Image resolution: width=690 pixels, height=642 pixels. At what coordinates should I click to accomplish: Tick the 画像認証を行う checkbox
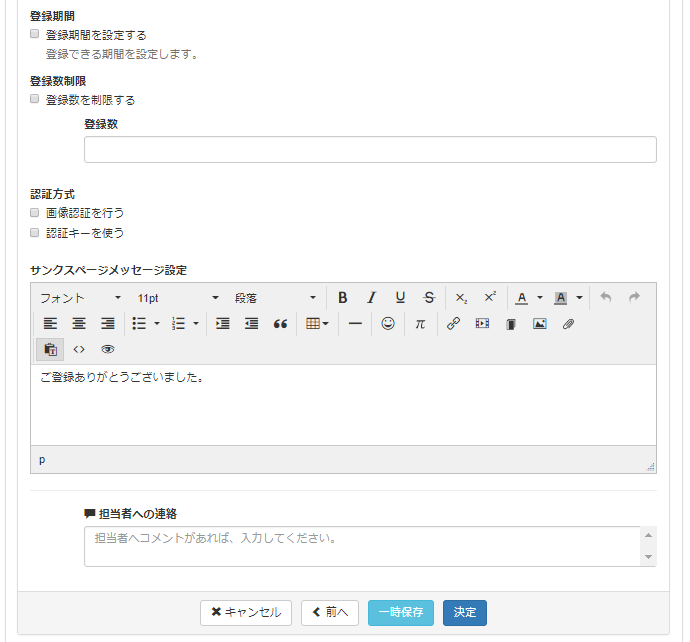tap(35, 213)
